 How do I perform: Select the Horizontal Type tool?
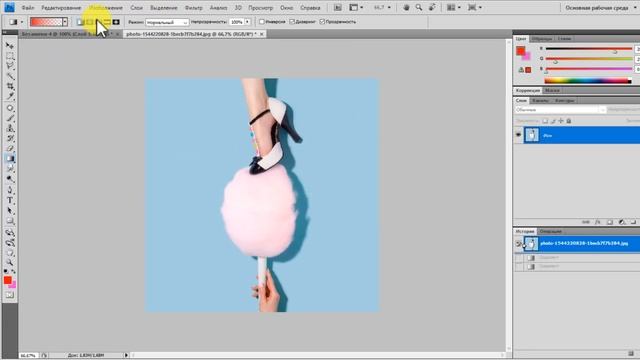click(x=10, y=200)
